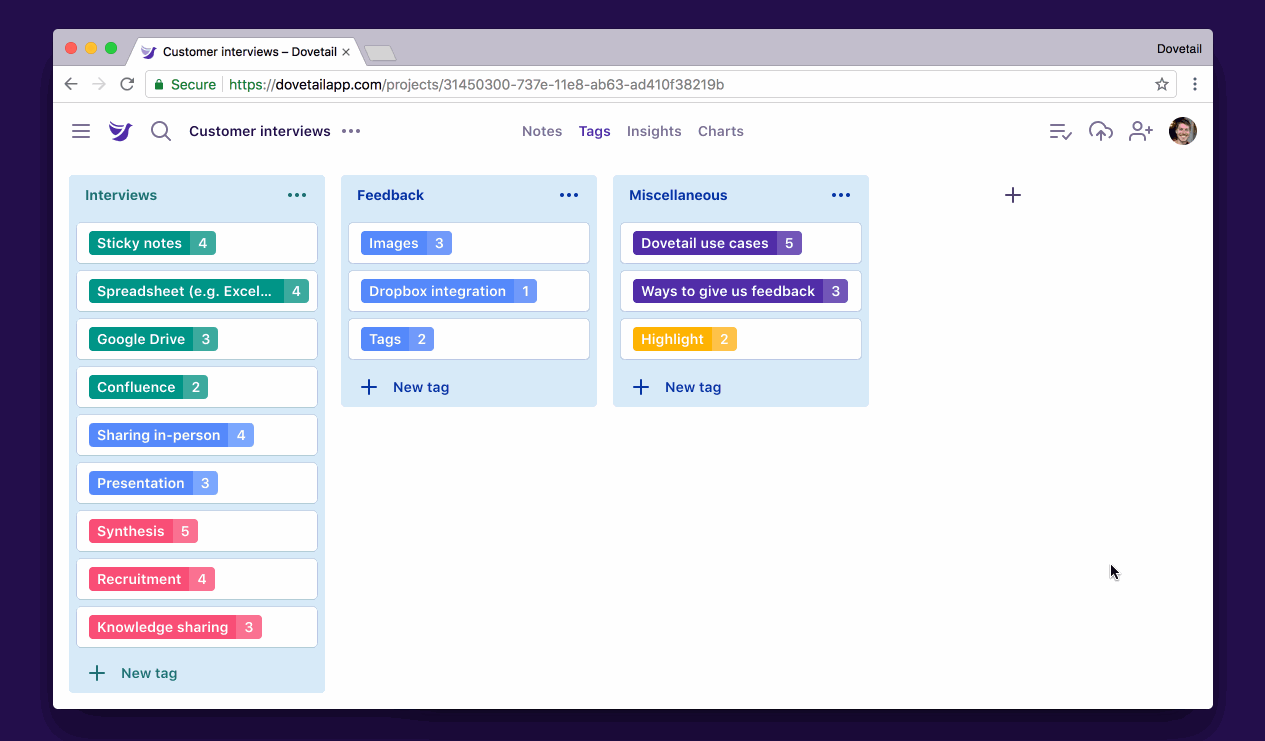
Task: Open Miscellaneous column options menu
Action: click(841, 195)
